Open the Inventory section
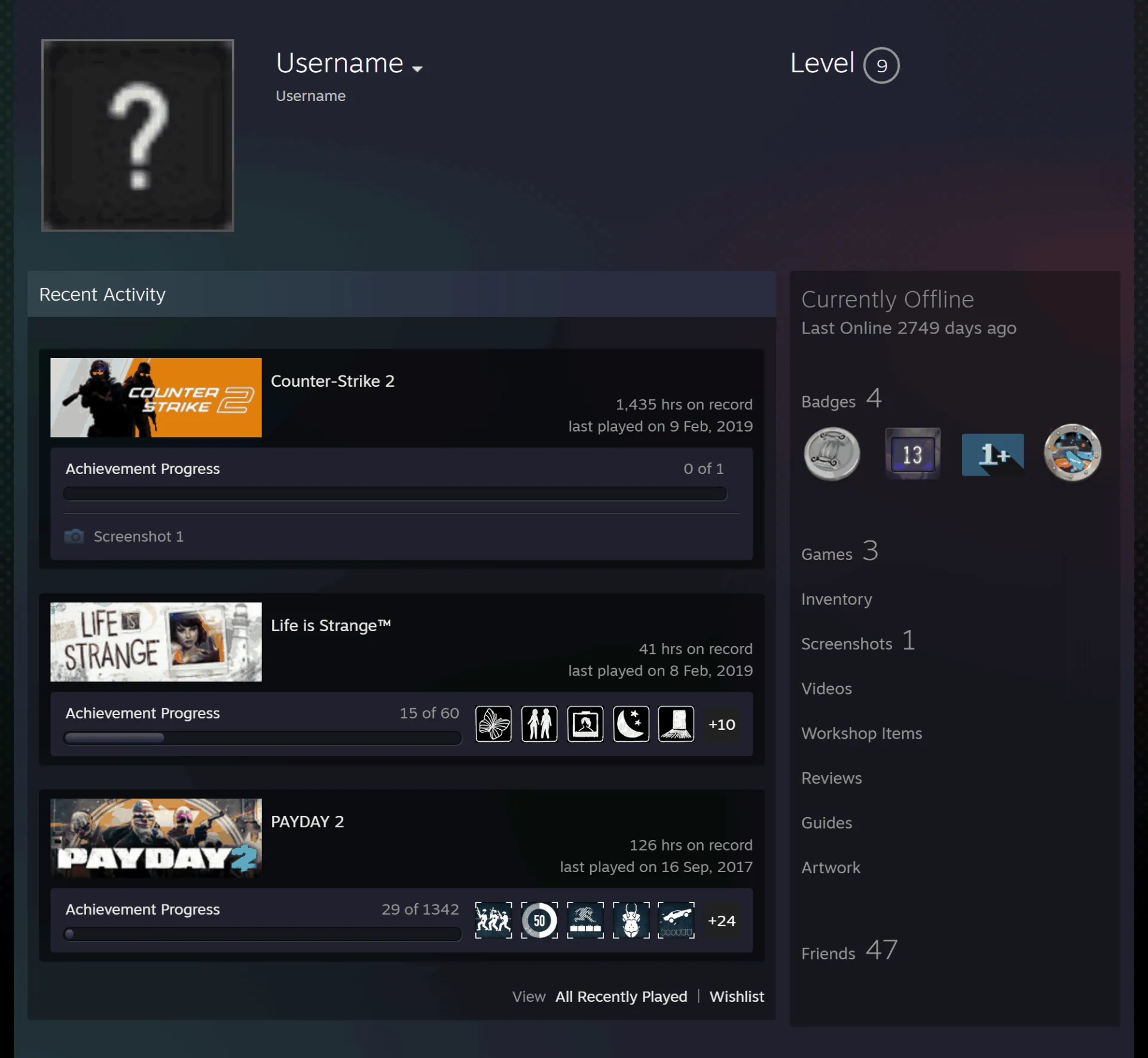 (836, 599)
